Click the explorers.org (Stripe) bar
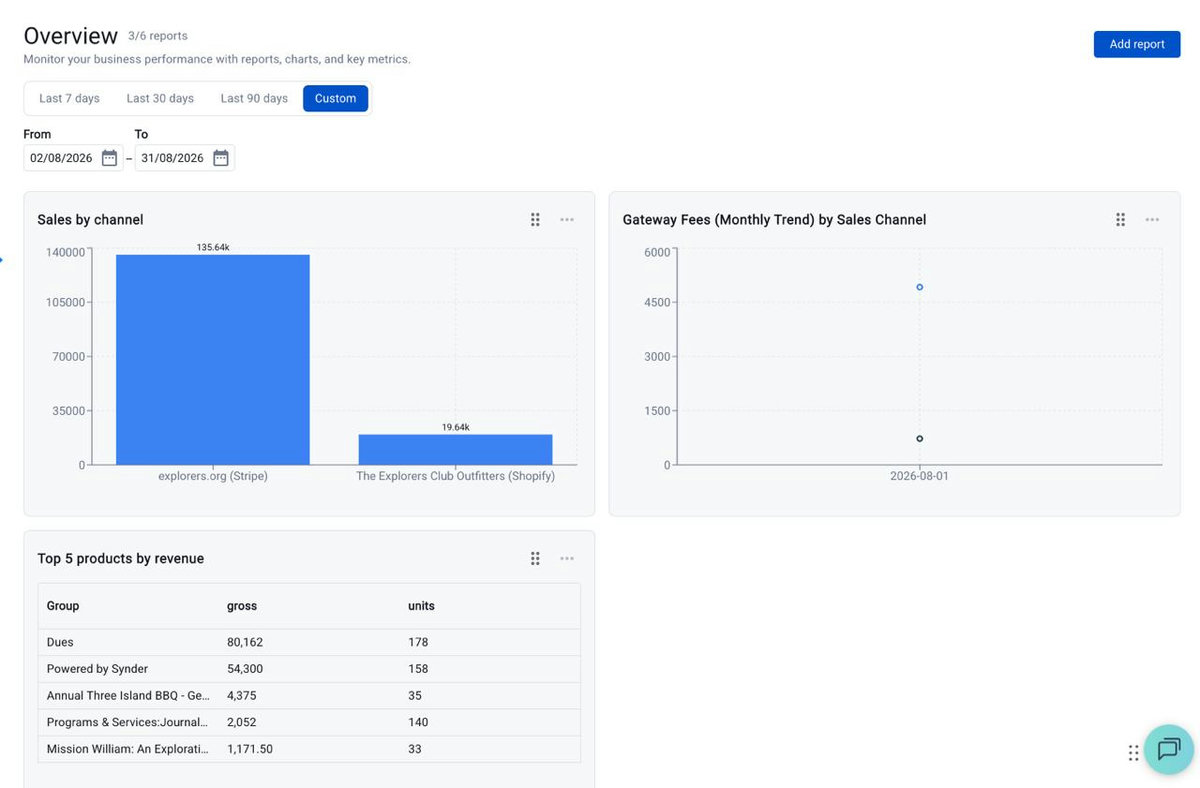 pos(213,360)
